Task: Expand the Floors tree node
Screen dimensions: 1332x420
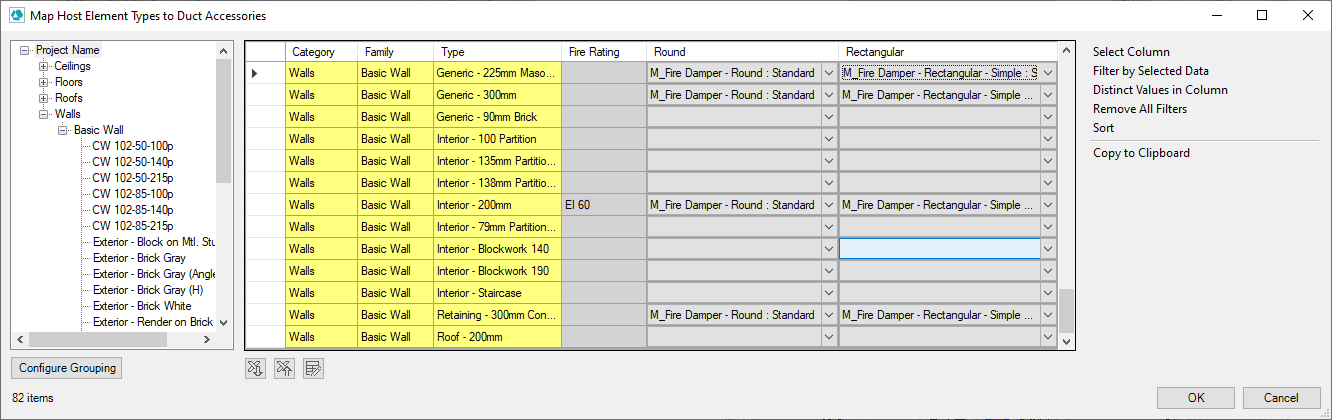Action: 44,82
